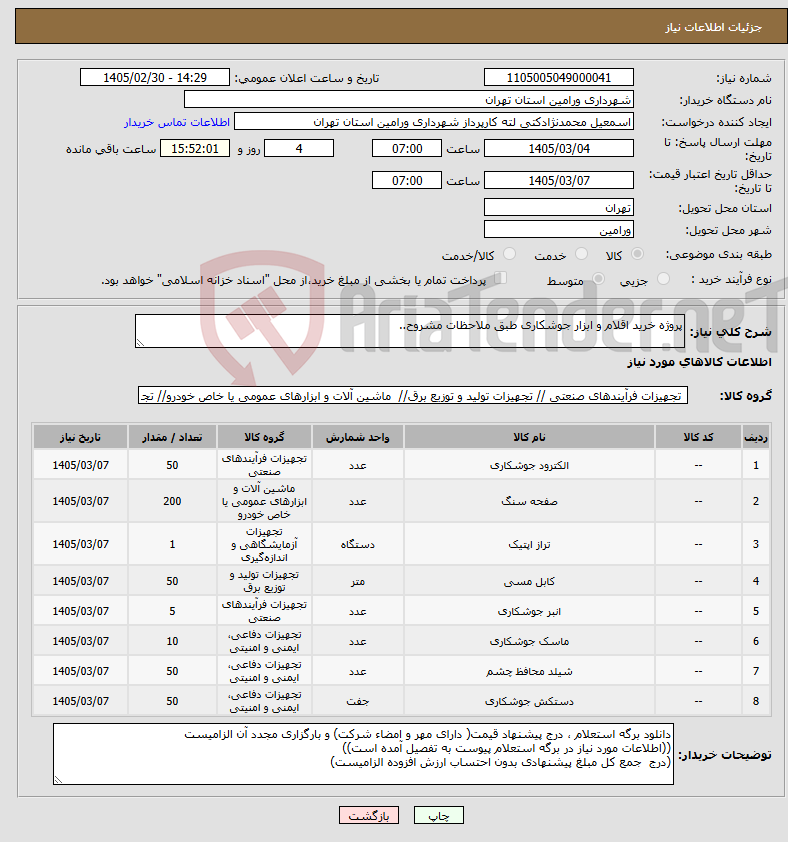Click the تجهیزات تولید و توزیع برق cell
Image resolution: width=788 pixels, height=842 pixels.
point(264,581)
